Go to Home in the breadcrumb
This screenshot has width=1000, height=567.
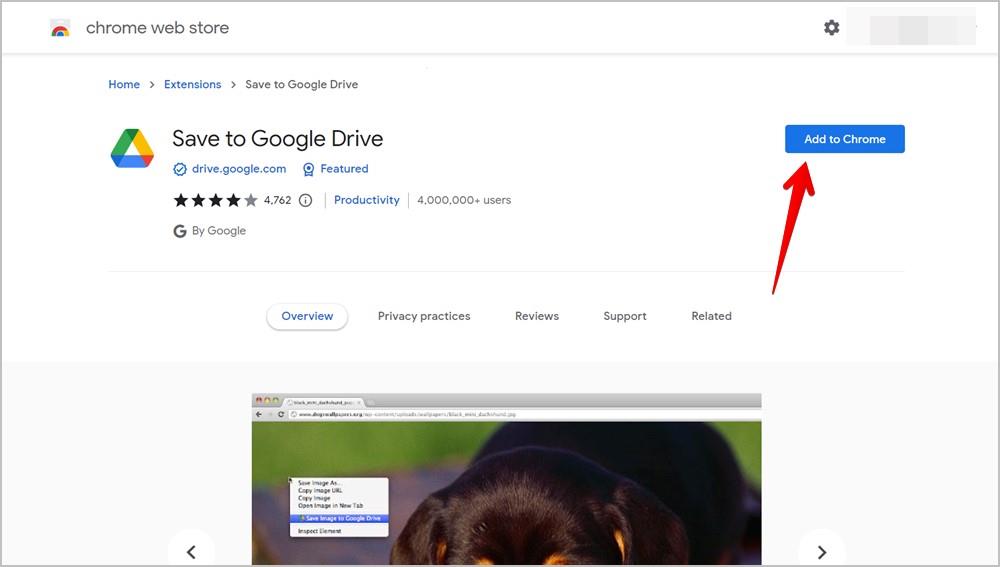[124, 84]
